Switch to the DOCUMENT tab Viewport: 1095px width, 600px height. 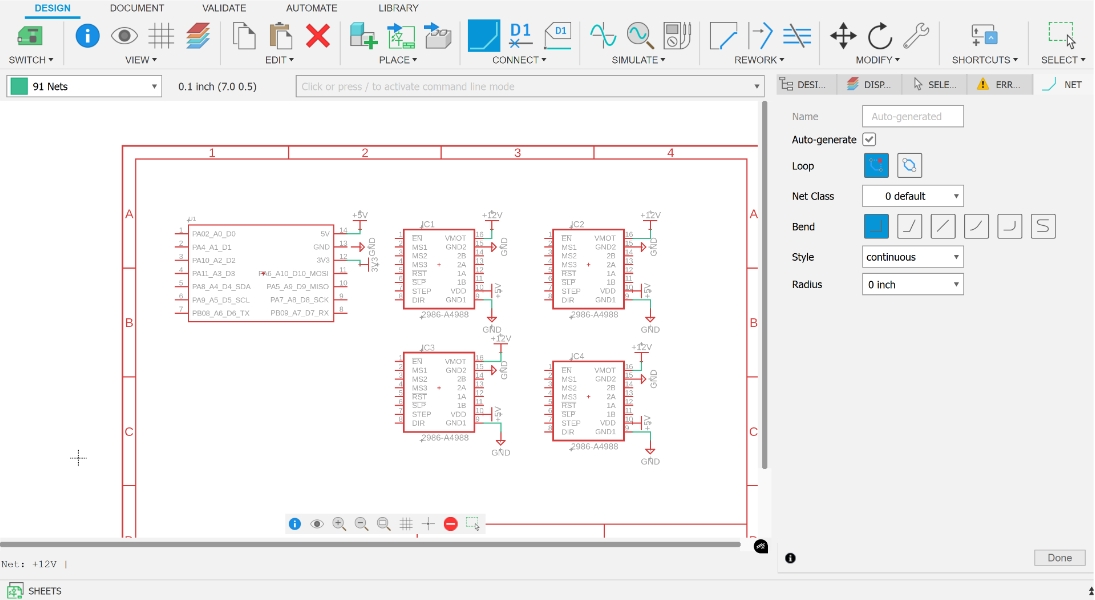(137, 8)
